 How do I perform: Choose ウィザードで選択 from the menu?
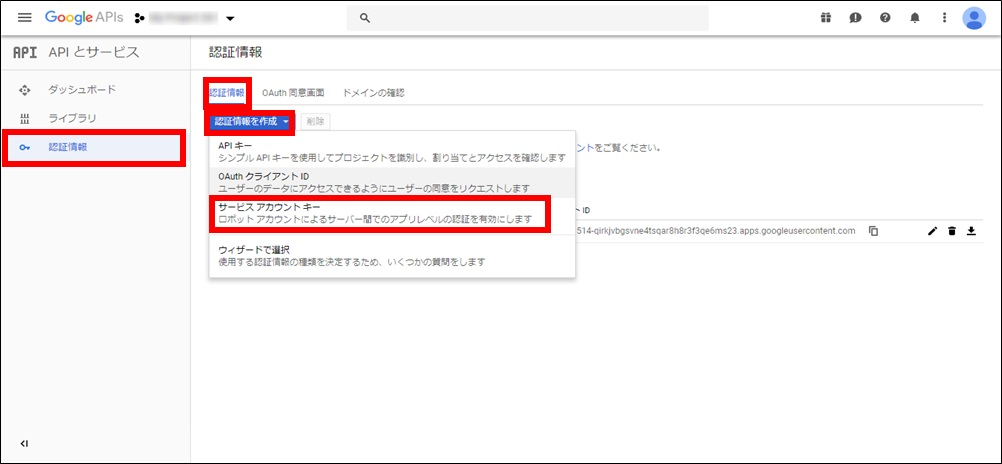392,255
